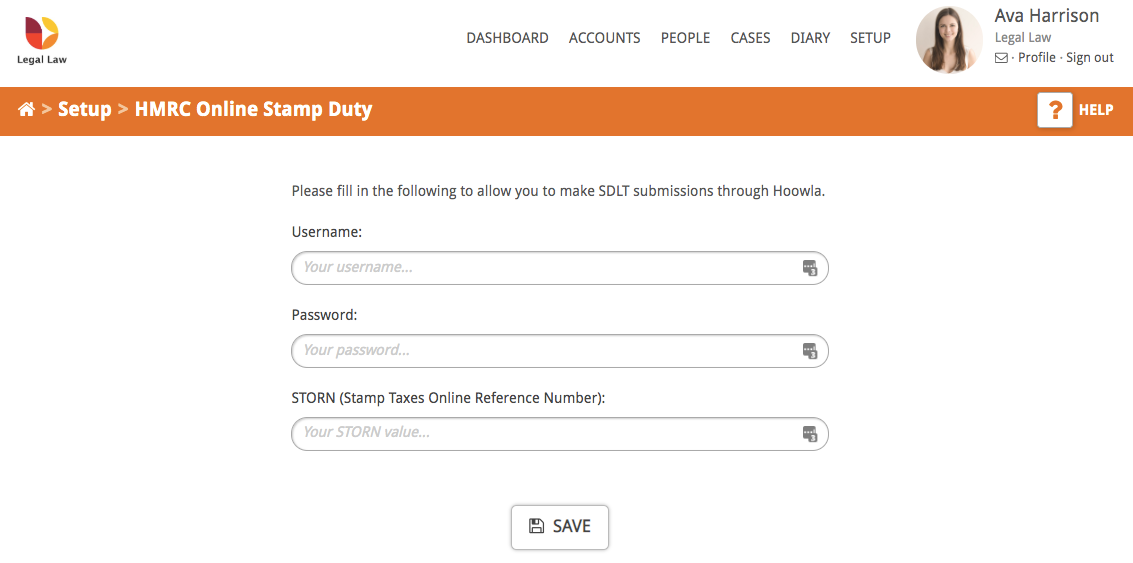
Task: Go to Setup in breadcrumb
Action: coord(85,110)
